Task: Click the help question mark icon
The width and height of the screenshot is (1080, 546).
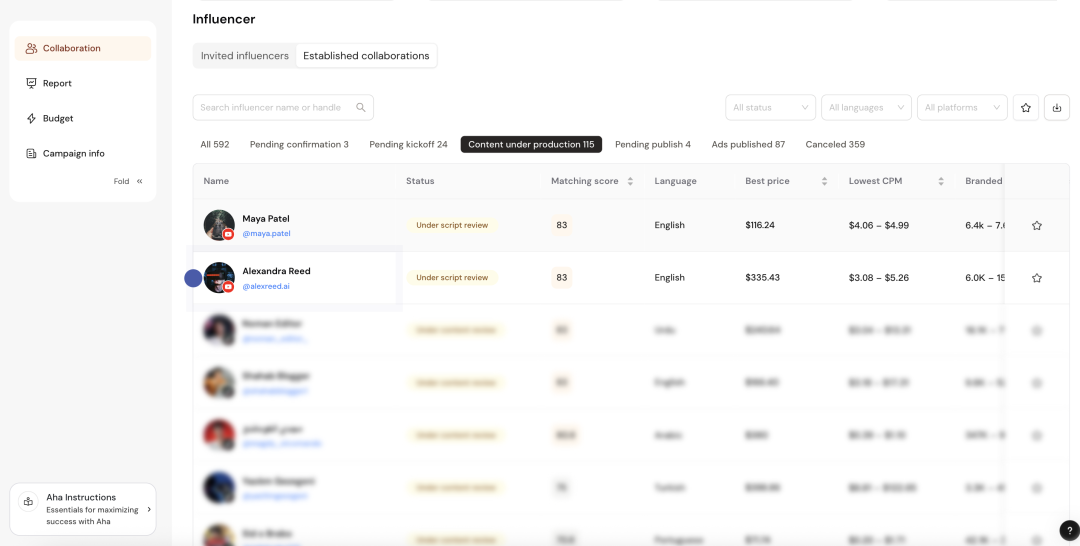Action: (x=1069, y=530)
